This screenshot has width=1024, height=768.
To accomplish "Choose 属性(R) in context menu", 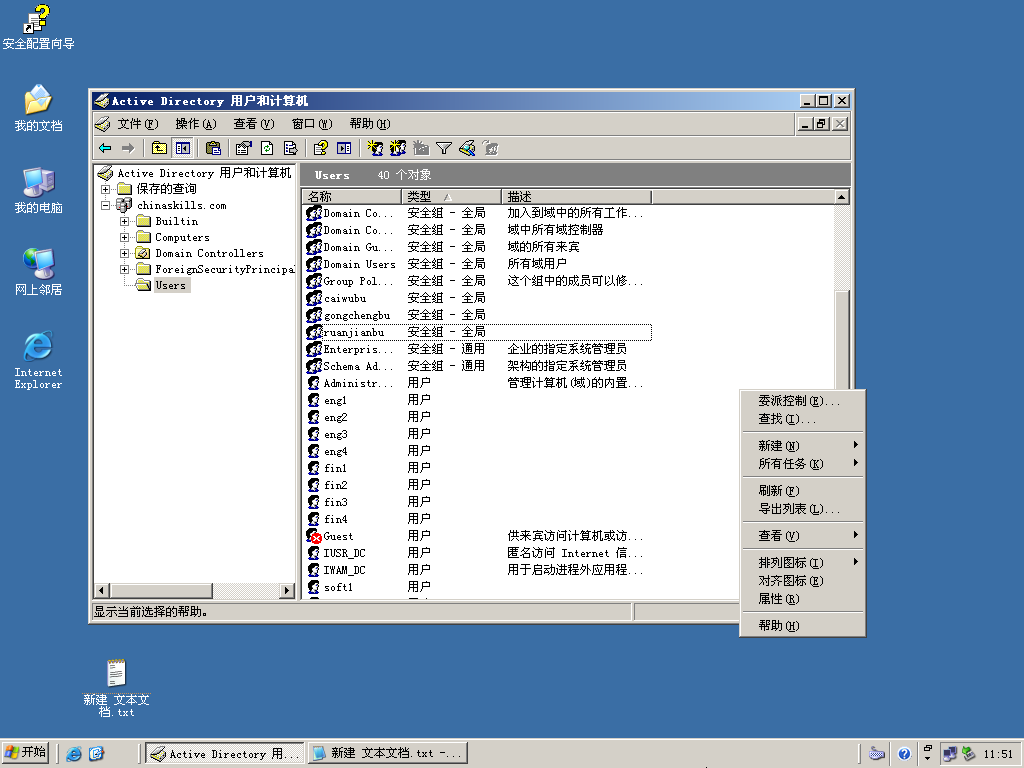I will (803, 599).
